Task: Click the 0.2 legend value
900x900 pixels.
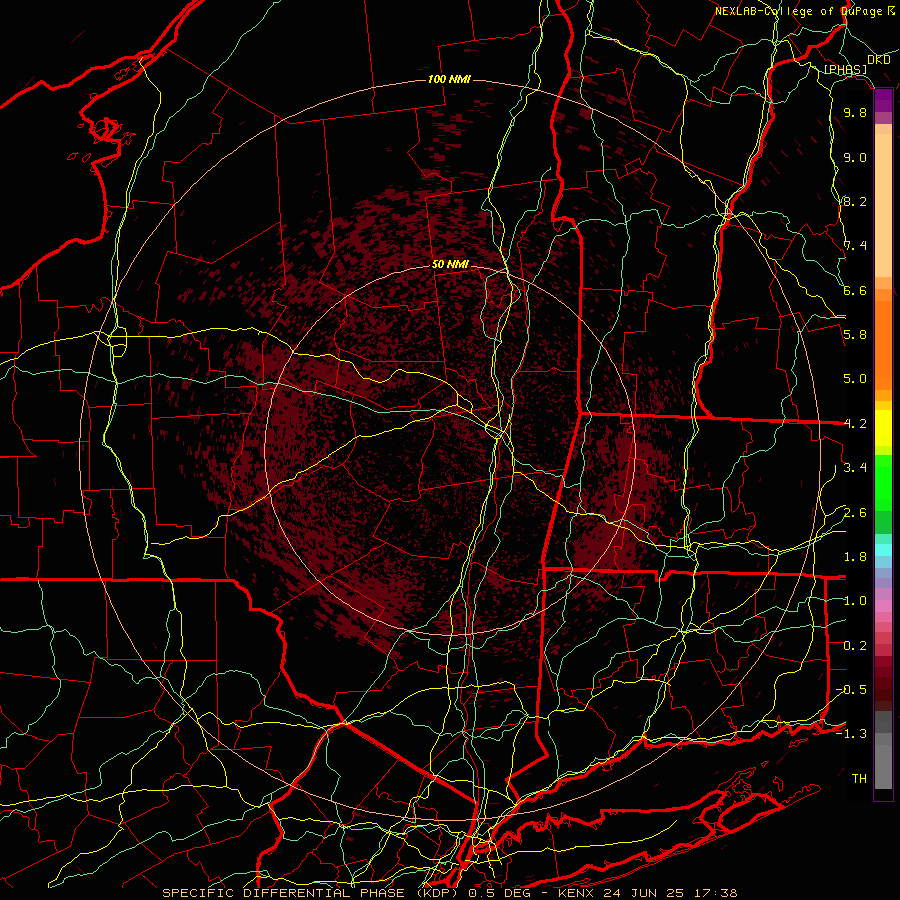Action: coord(855,646)
